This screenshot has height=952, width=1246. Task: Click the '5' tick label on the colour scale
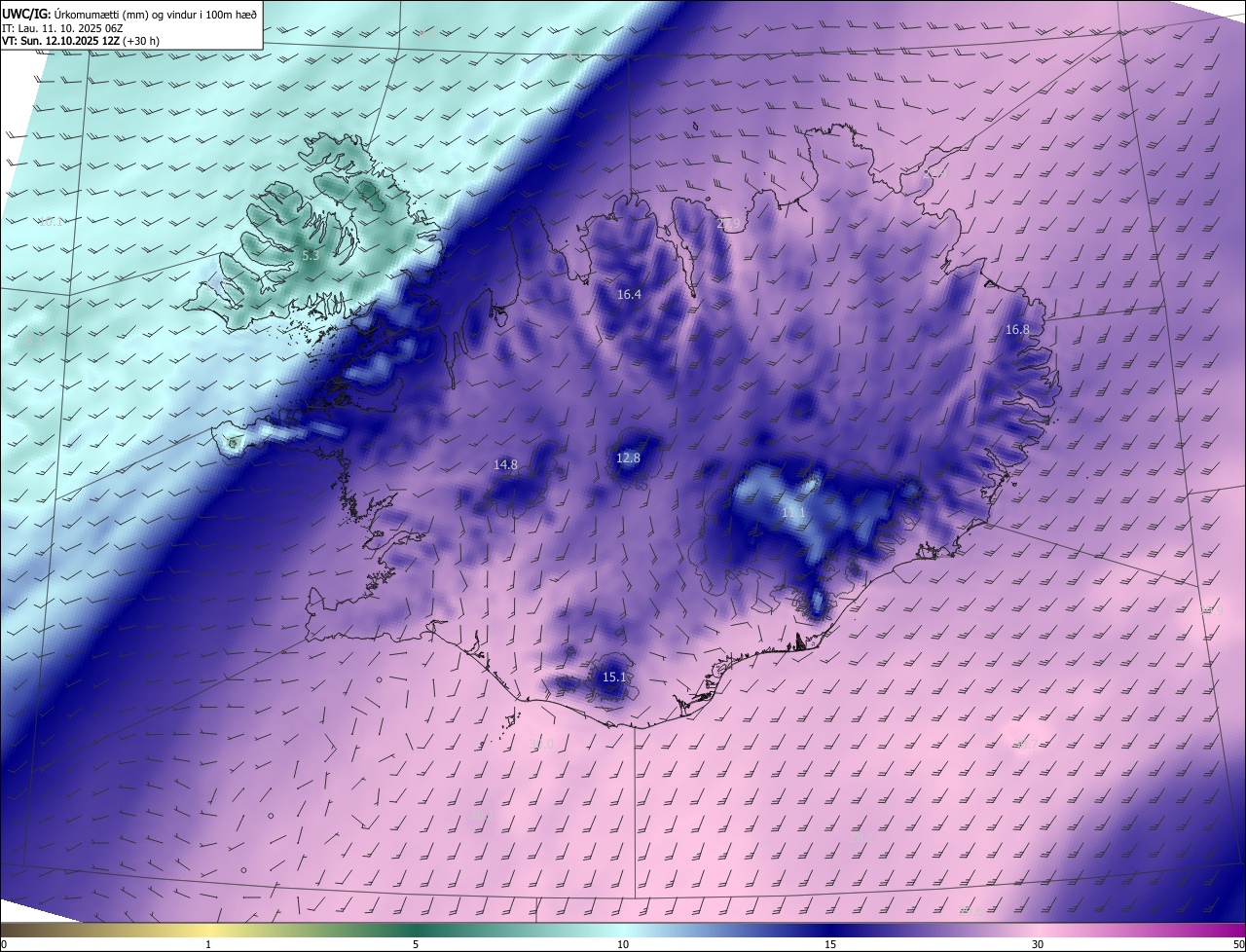(416, 944)
